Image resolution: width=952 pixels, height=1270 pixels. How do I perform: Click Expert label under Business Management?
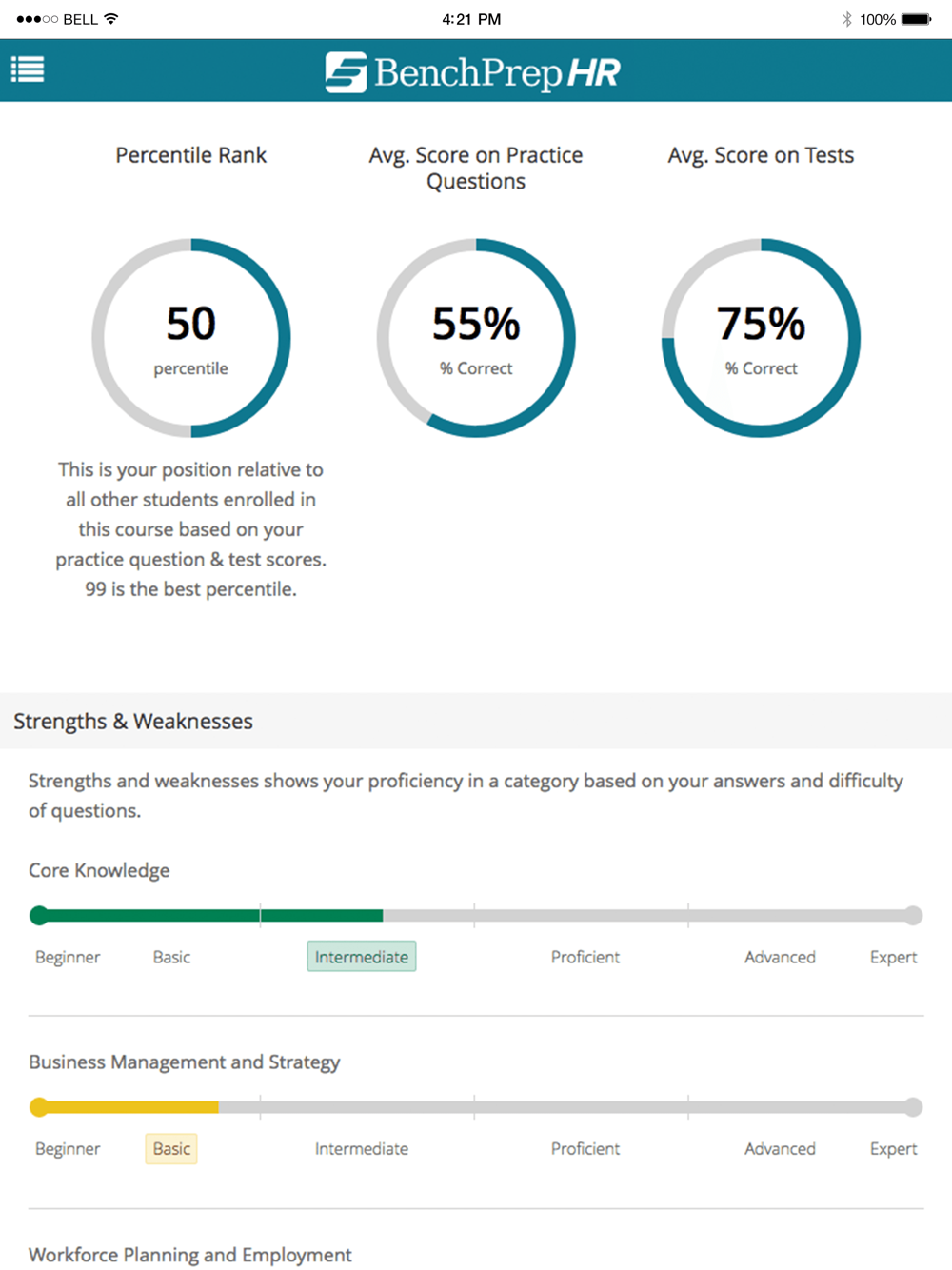(x=893, y=1149)
